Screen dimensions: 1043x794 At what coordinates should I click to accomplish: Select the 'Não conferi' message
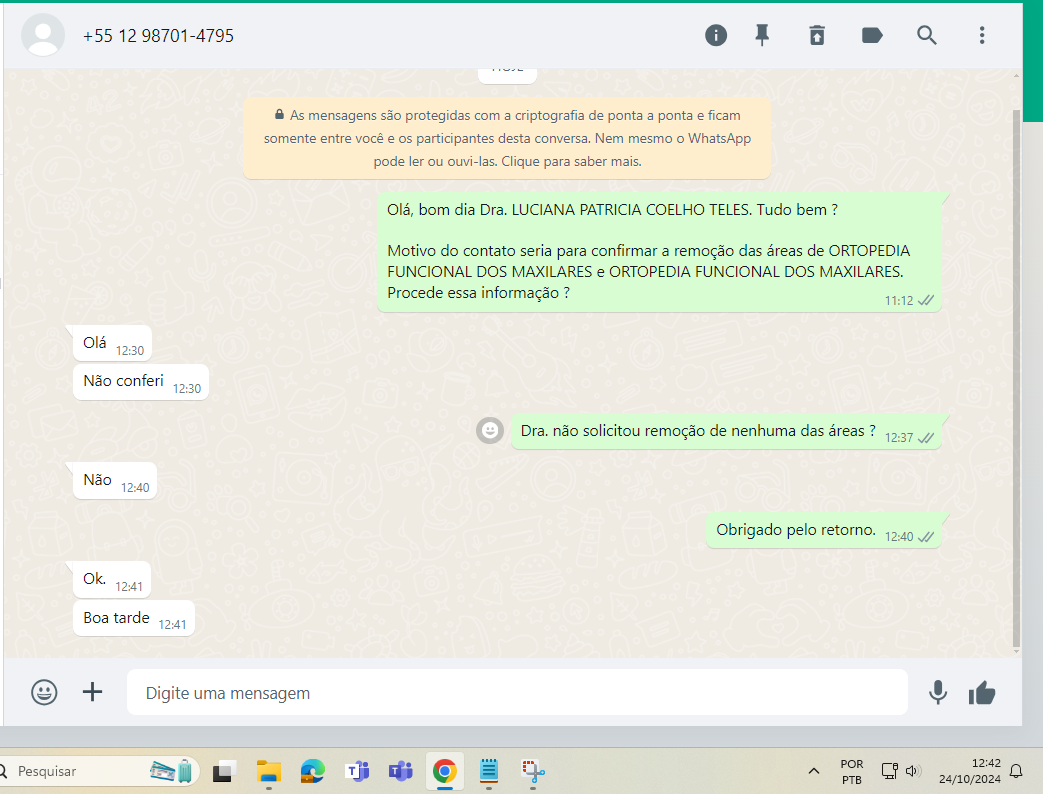(140, 382)
